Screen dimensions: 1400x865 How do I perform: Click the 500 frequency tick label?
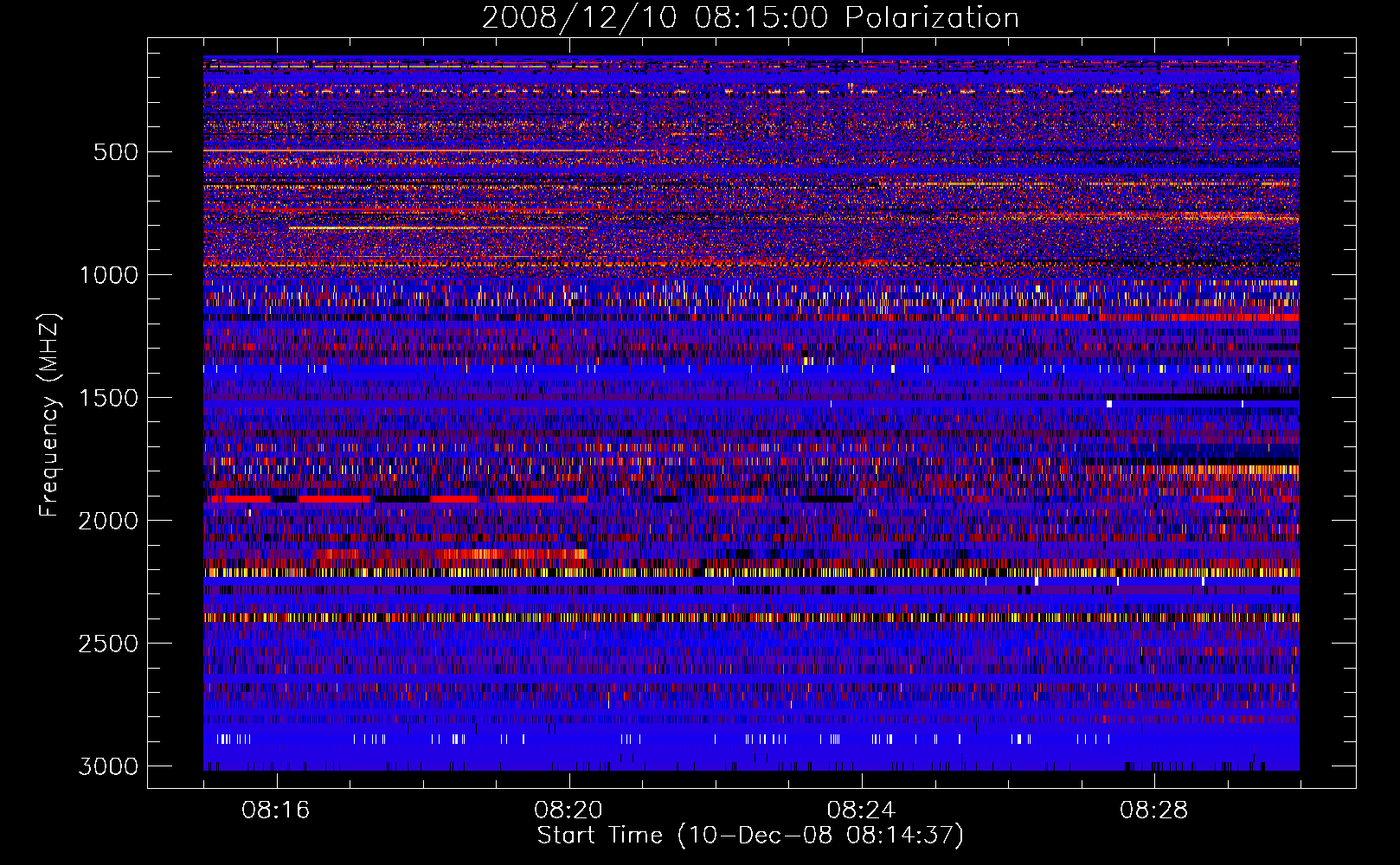pyautogui.click(x=115, y=152)
